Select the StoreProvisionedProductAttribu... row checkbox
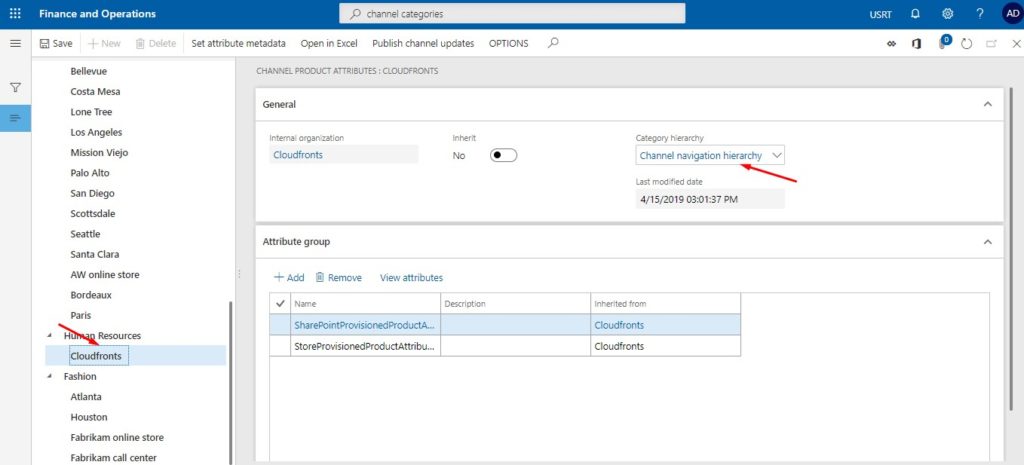1024x465 pixels. point(281,346)
